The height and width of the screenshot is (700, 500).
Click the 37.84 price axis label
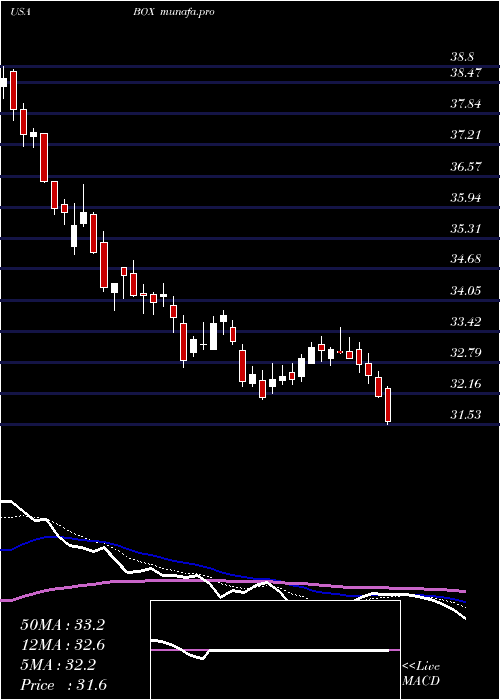pos(466,104)
